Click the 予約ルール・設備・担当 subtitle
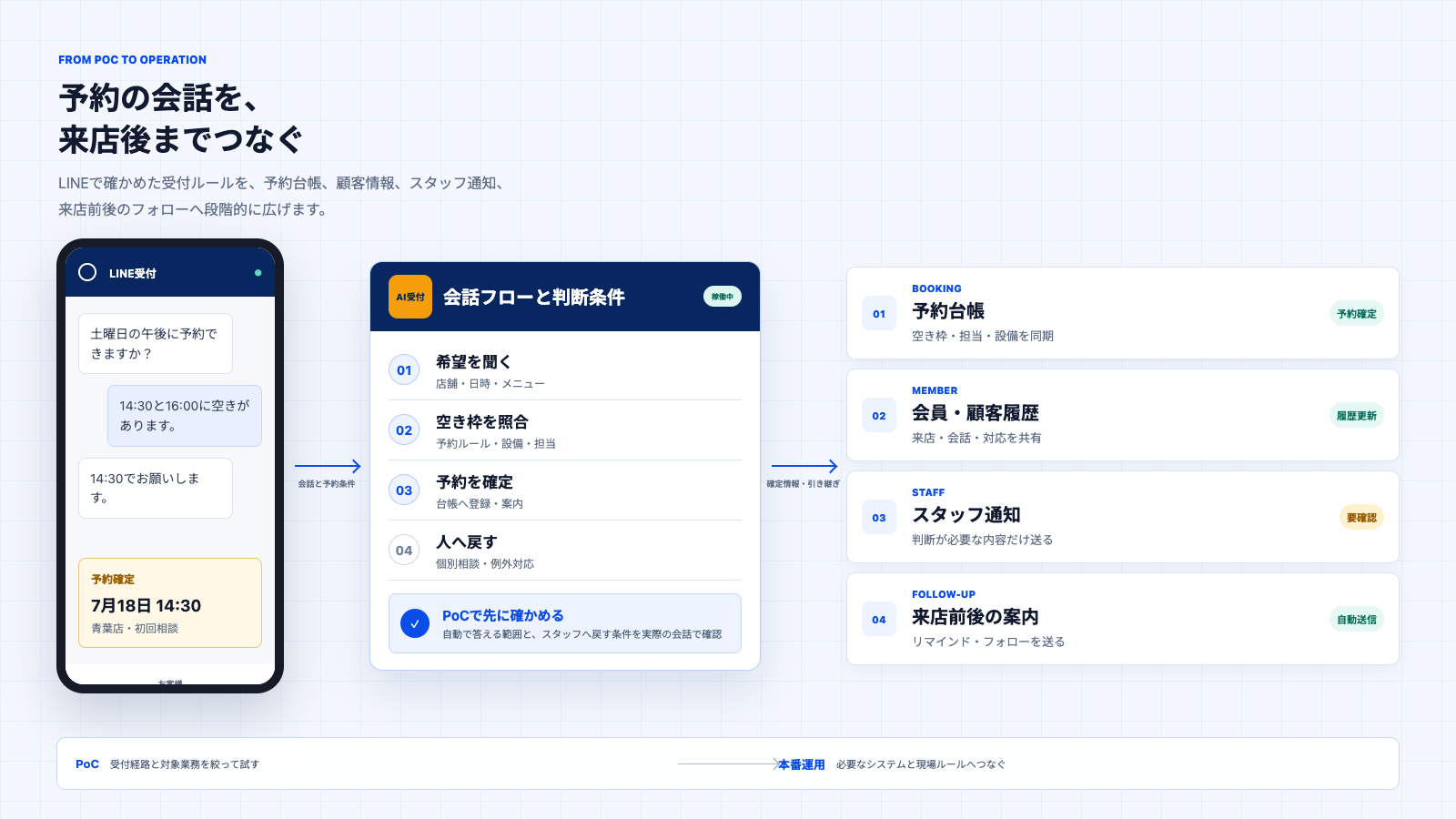Screen dimensions: 1456x819 pos(496,444)
